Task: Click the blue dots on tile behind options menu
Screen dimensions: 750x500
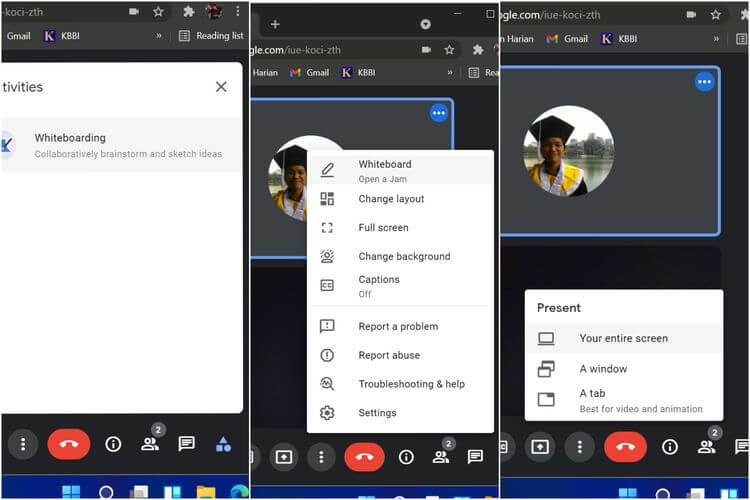Action: point(439,113)
